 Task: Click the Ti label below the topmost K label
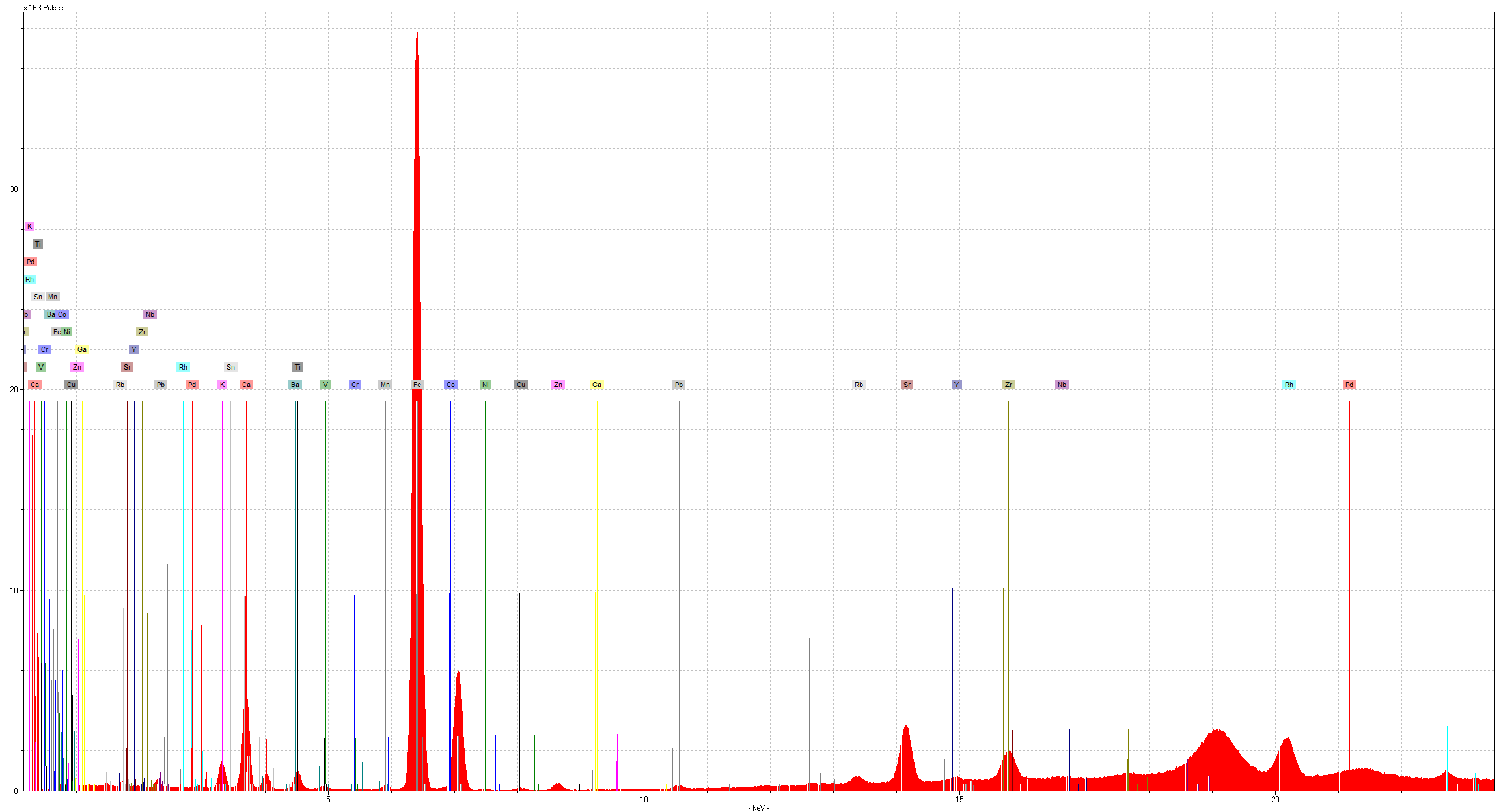point(38,244)
